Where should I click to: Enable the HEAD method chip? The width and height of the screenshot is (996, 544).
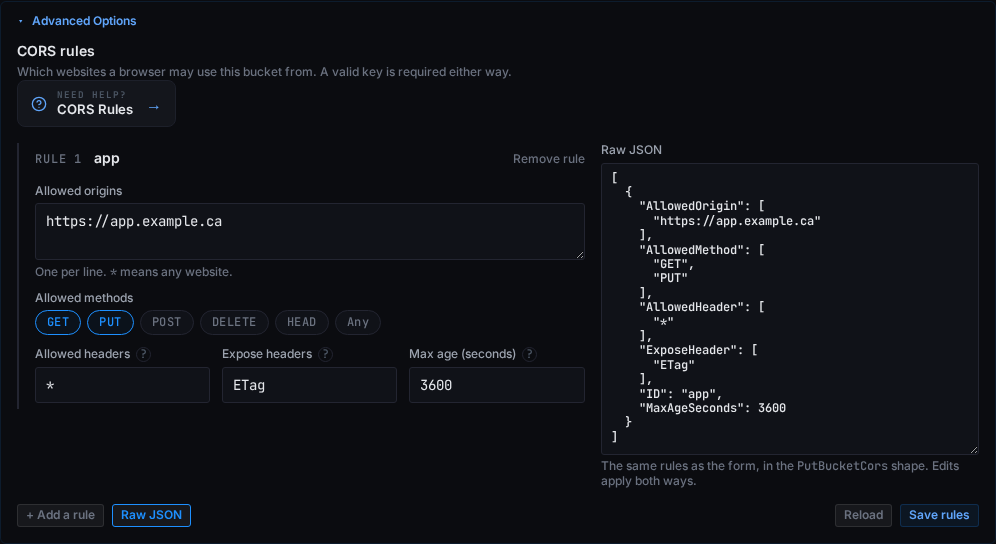pos(302,322)
